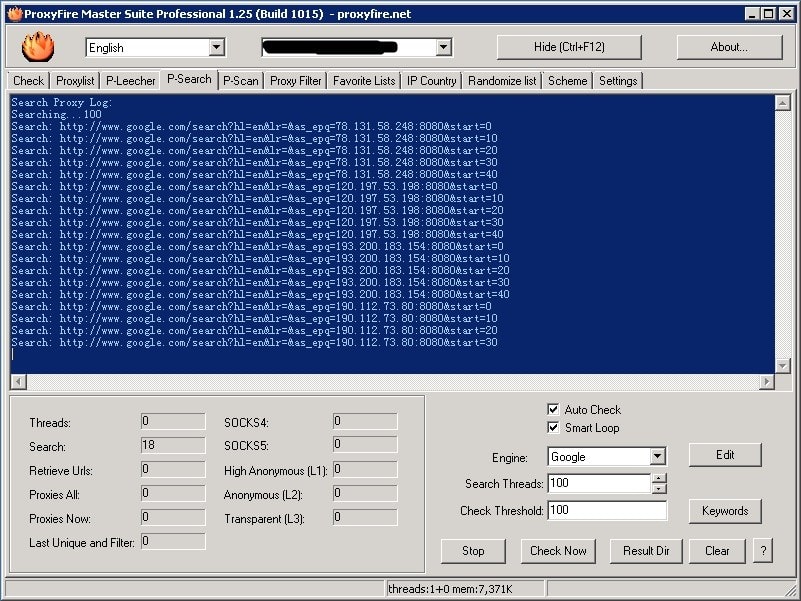The width and height of the screenshot is (801, 601).
Task: Click the 'Searching...100' log line
Action: [57, 114]
